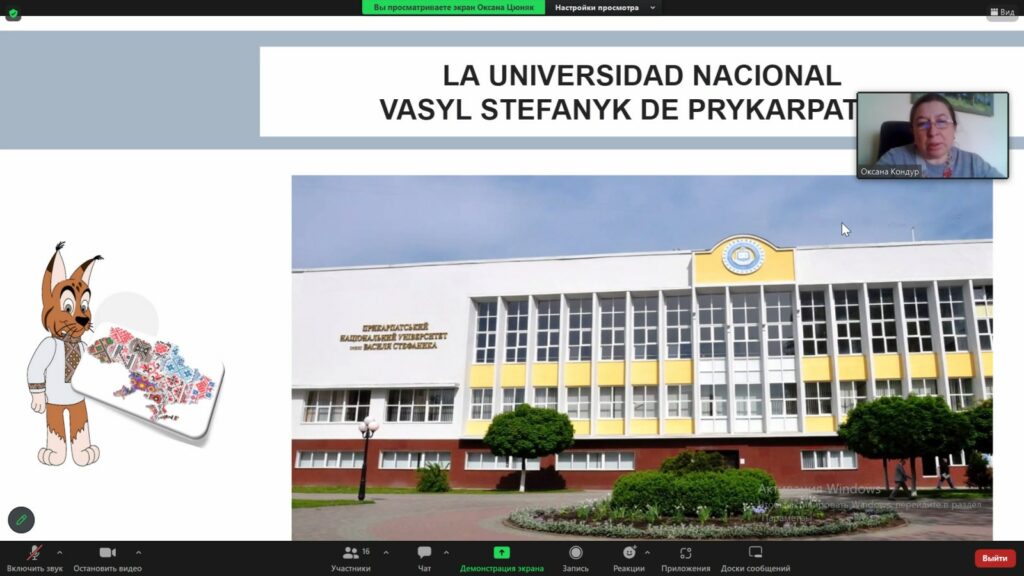Unmute microphone via Включить звук icon
This screenshot has height=576, width=1024.
pyautogui.click(x=35, y=553)
